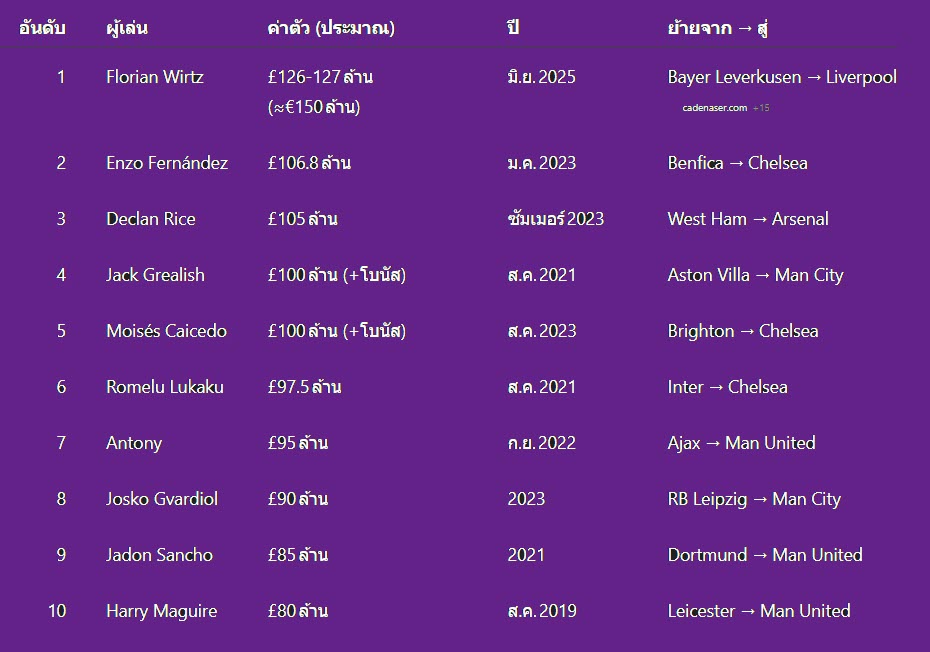The height and width of the screenshot is (652, 930).
Task: Select the Bayer Leverkusen → Liverpool transfer text
Action: (782, 77)
